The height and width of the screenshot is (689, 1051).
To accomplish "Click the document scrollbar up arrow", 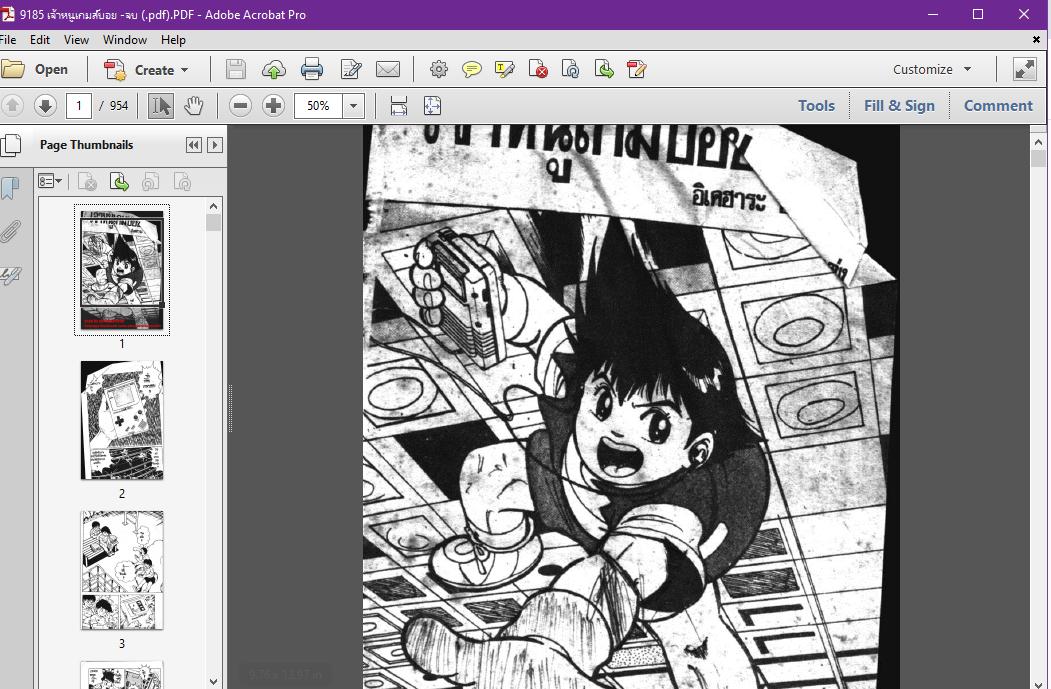I will click(x=1038, y=142).
